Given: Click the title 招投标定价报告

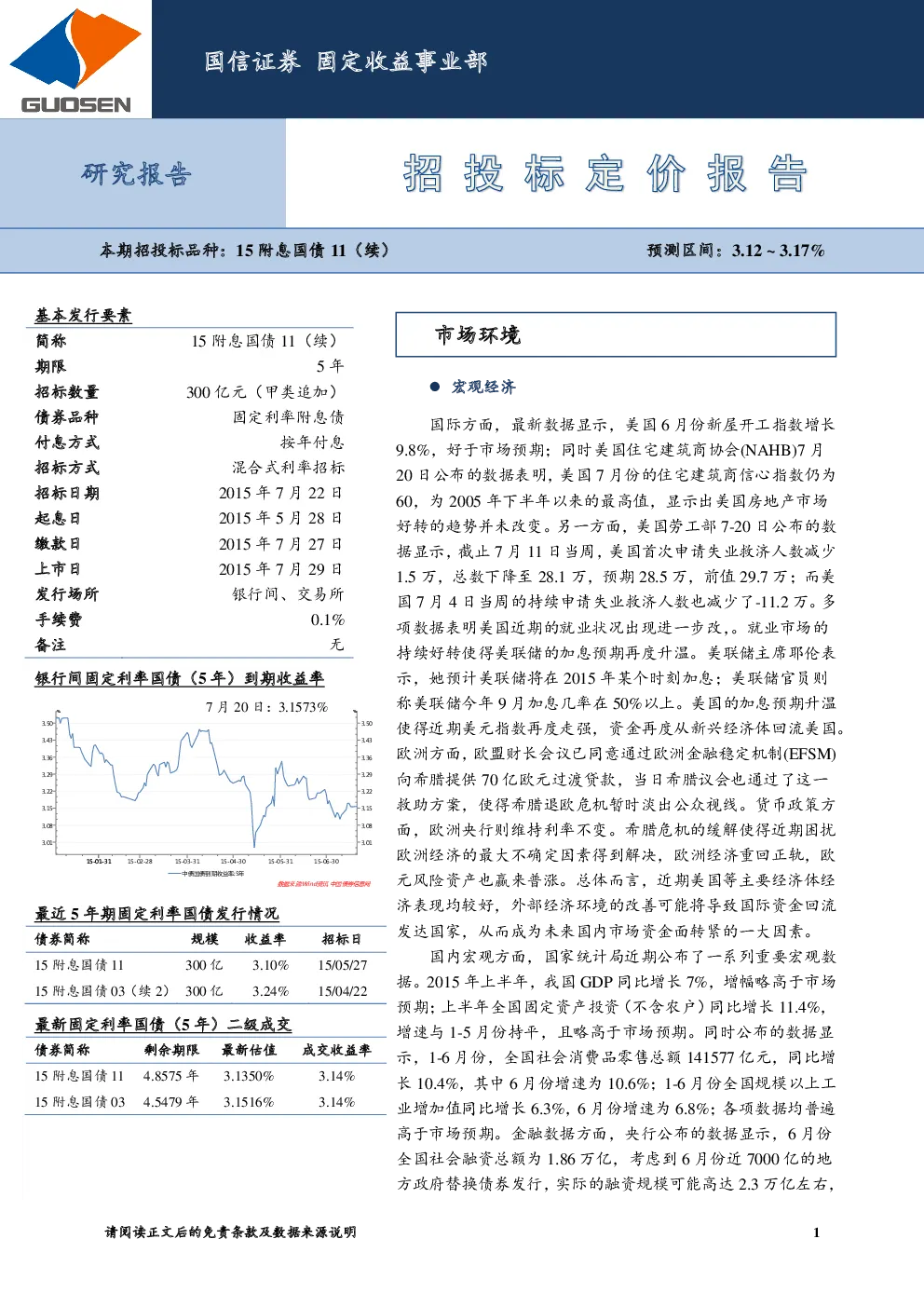Looking at the screenshot, I should point(605,173).
